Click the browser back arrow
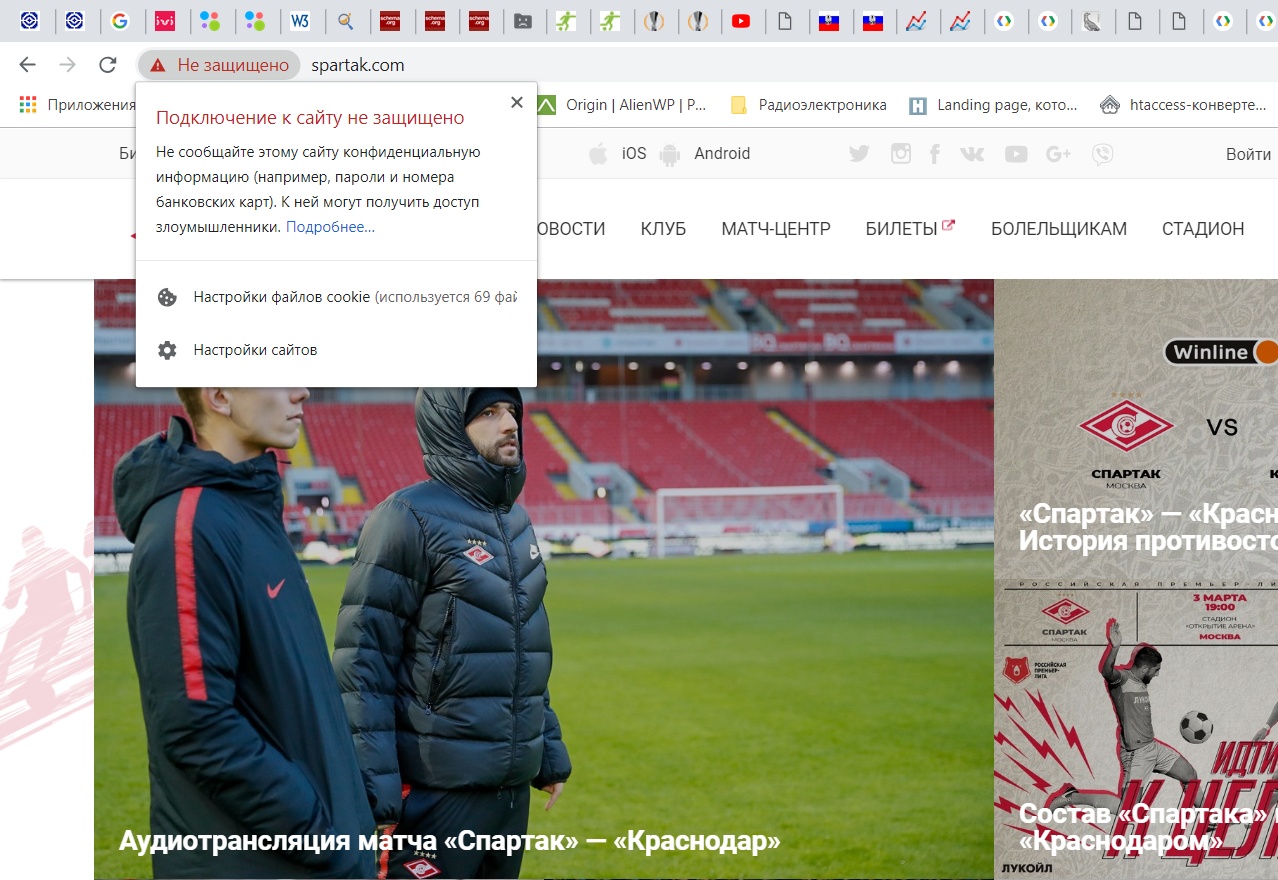The width and height of the screenshot is (1278, 880). click(x=27, y=65)
